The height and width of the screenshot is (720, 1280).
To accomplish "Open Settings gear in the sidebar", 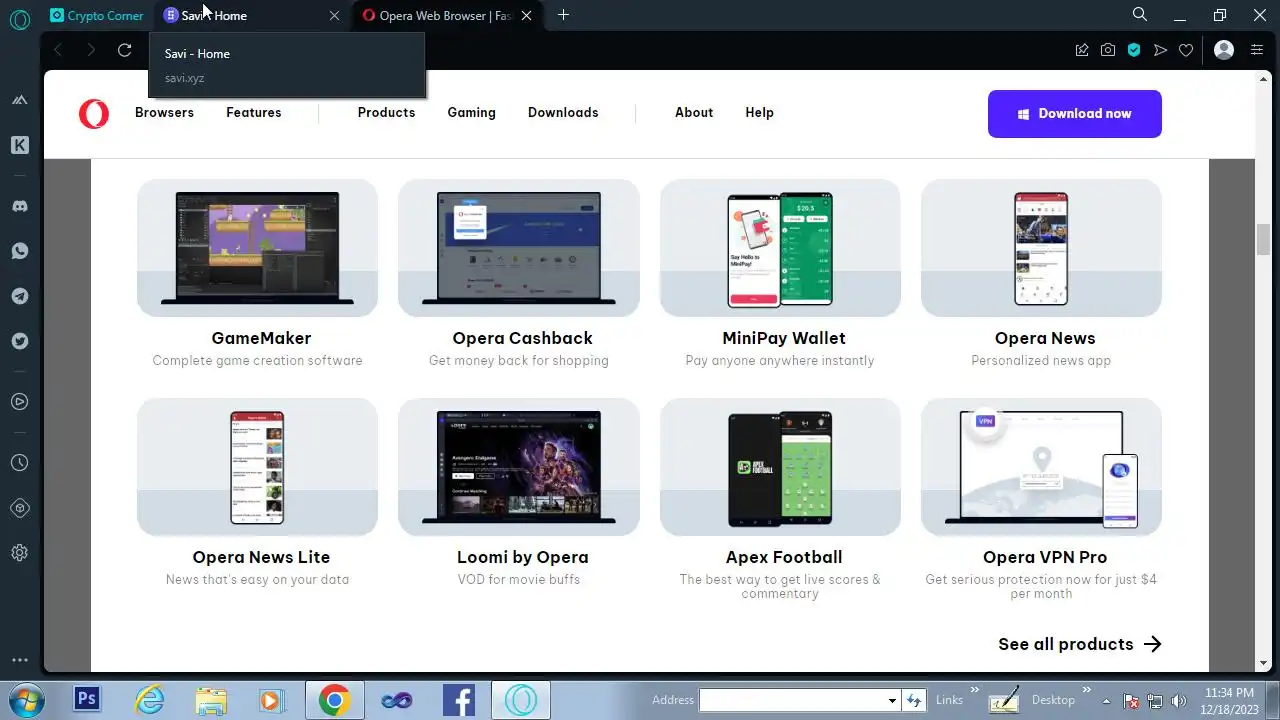I will point(20,553).
